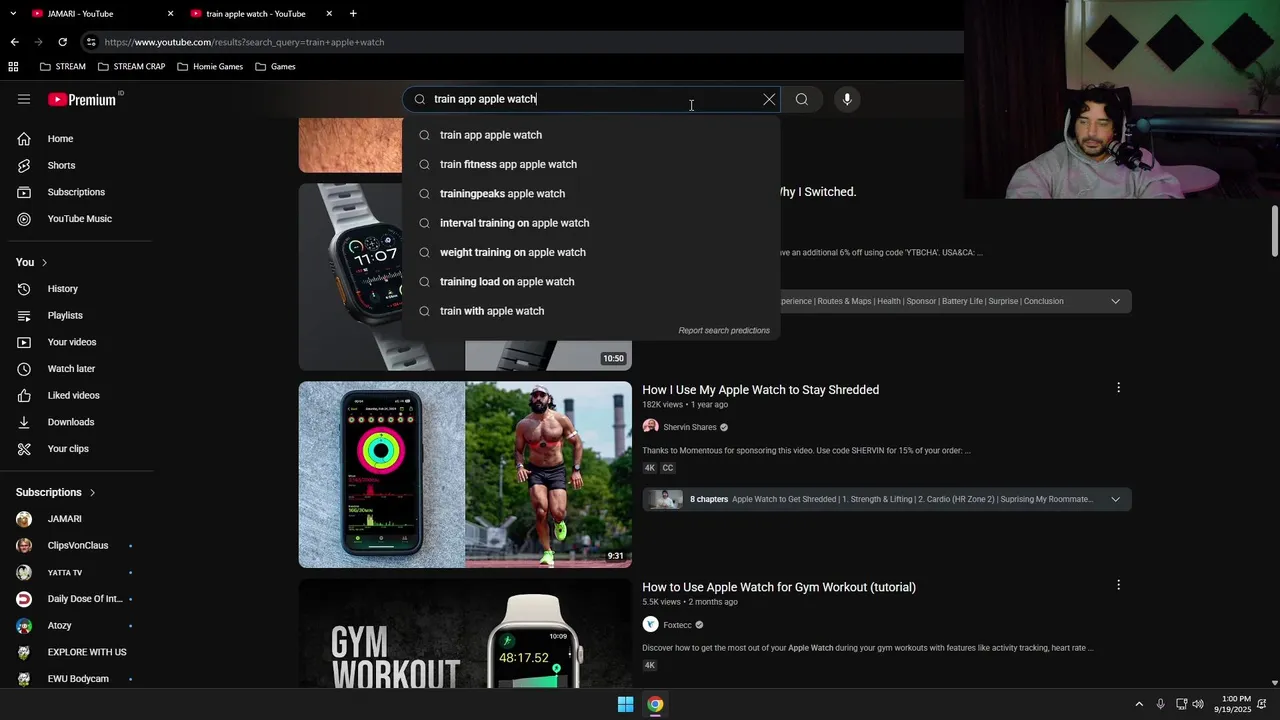Viewport: 1280px width, 720px height.
Task: Open a new browser tab
Action: coord(353,14)
